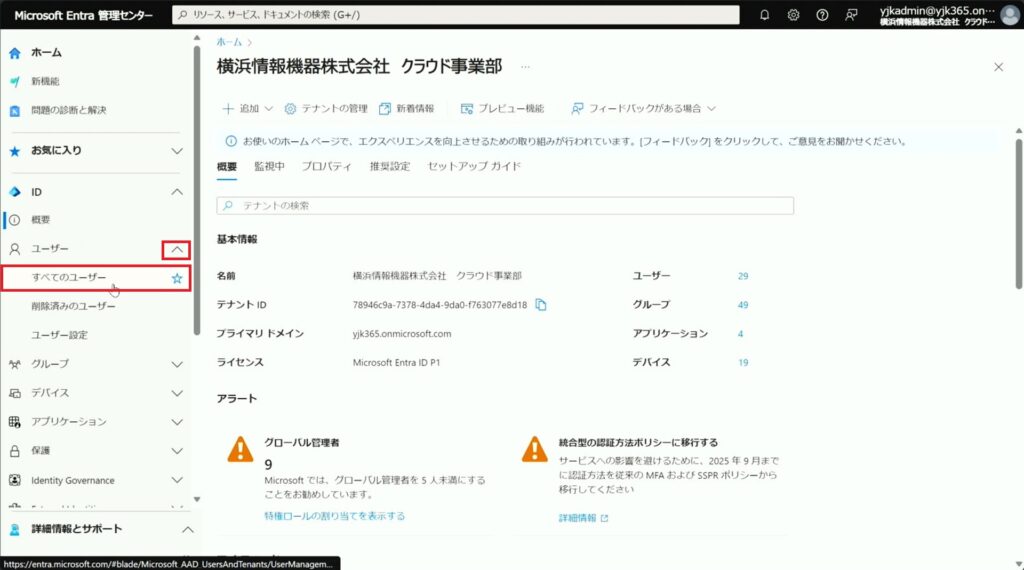The width and height of the screenshot is (1024, 570).
Task: Click the sidebar vertical scrollbar
Action: [197, 189]
